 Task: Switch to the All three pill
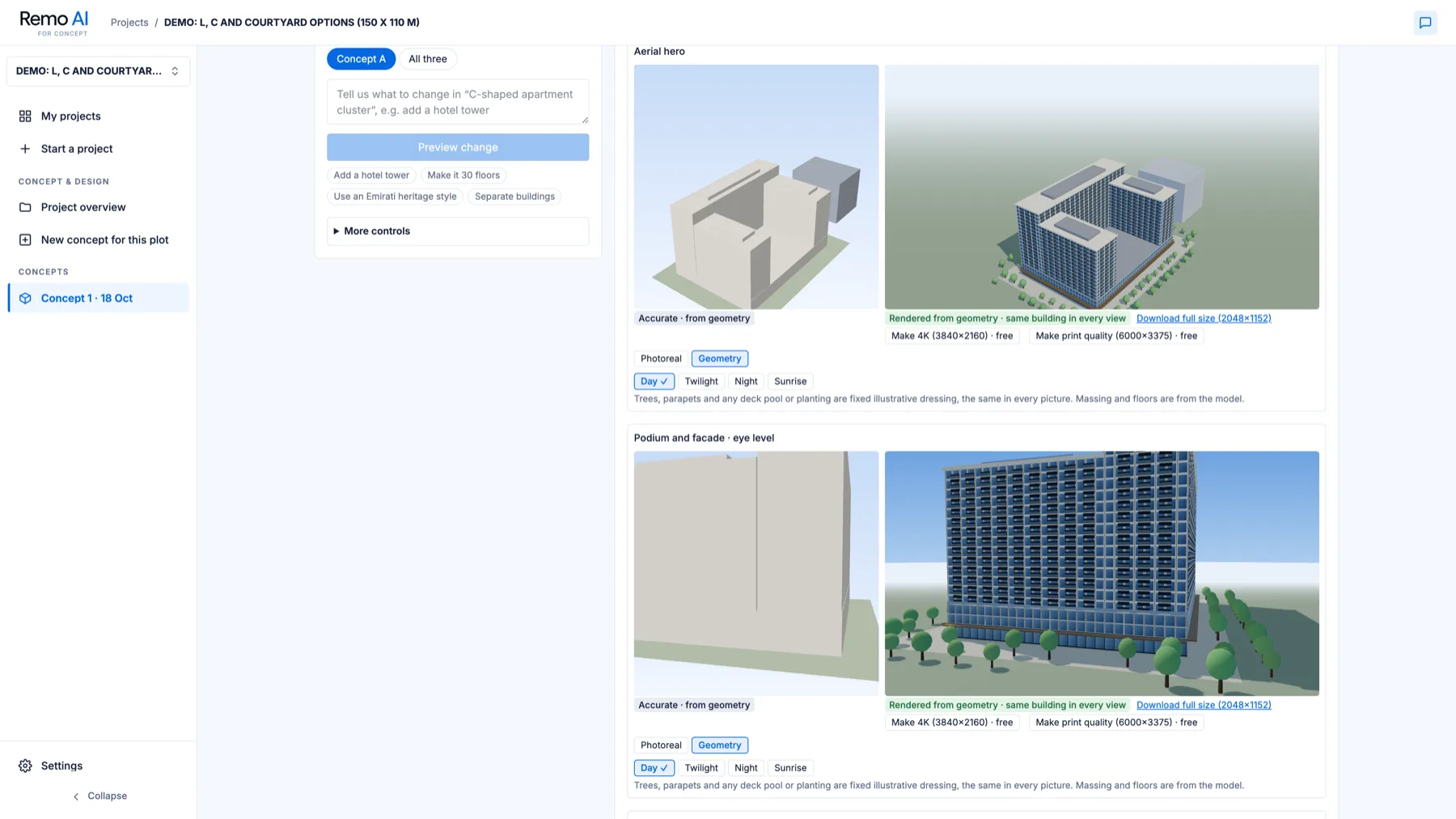coord(428,59)
